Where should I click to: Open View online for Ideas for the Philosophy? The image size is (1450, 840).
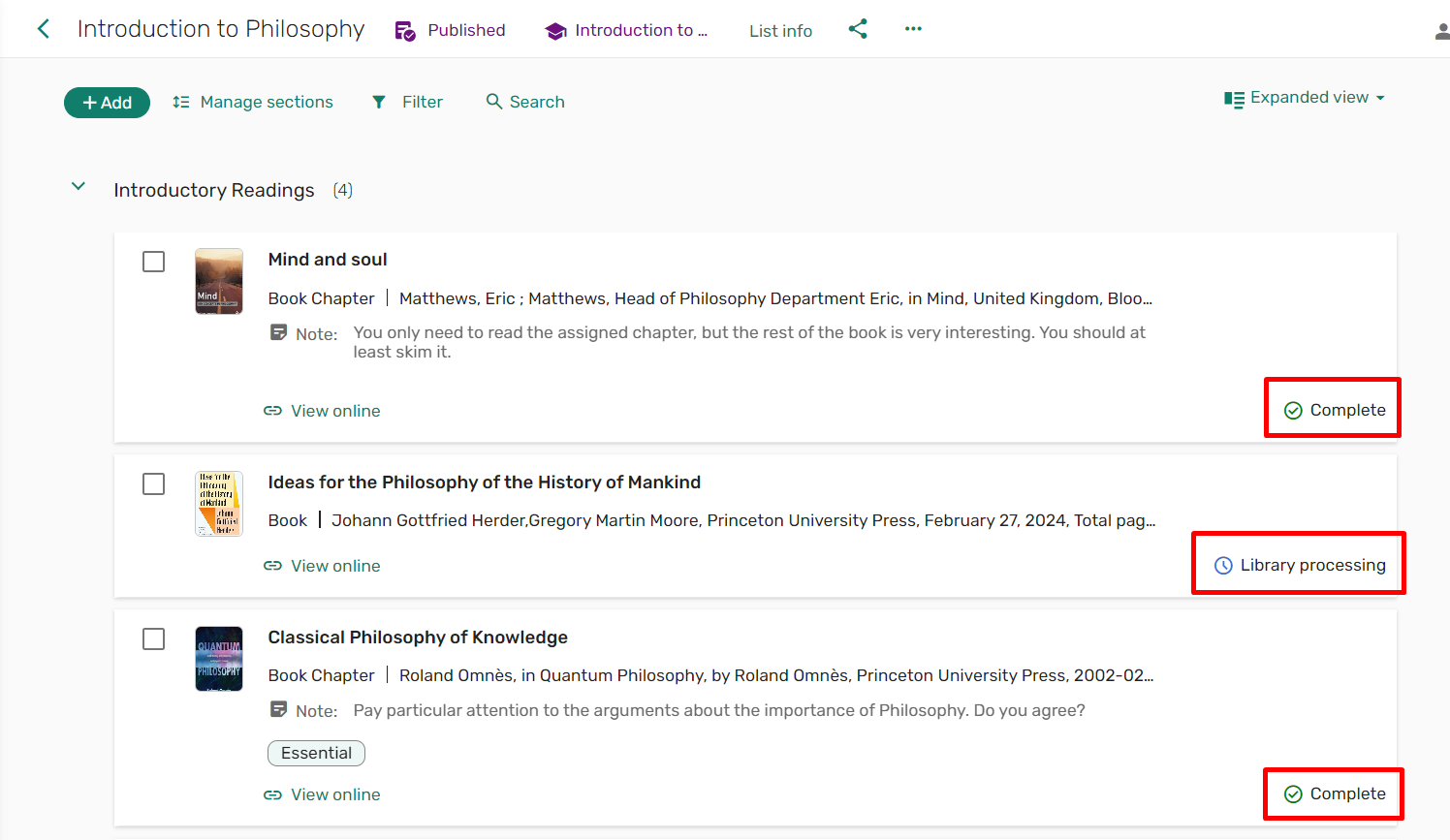[335, 566]
